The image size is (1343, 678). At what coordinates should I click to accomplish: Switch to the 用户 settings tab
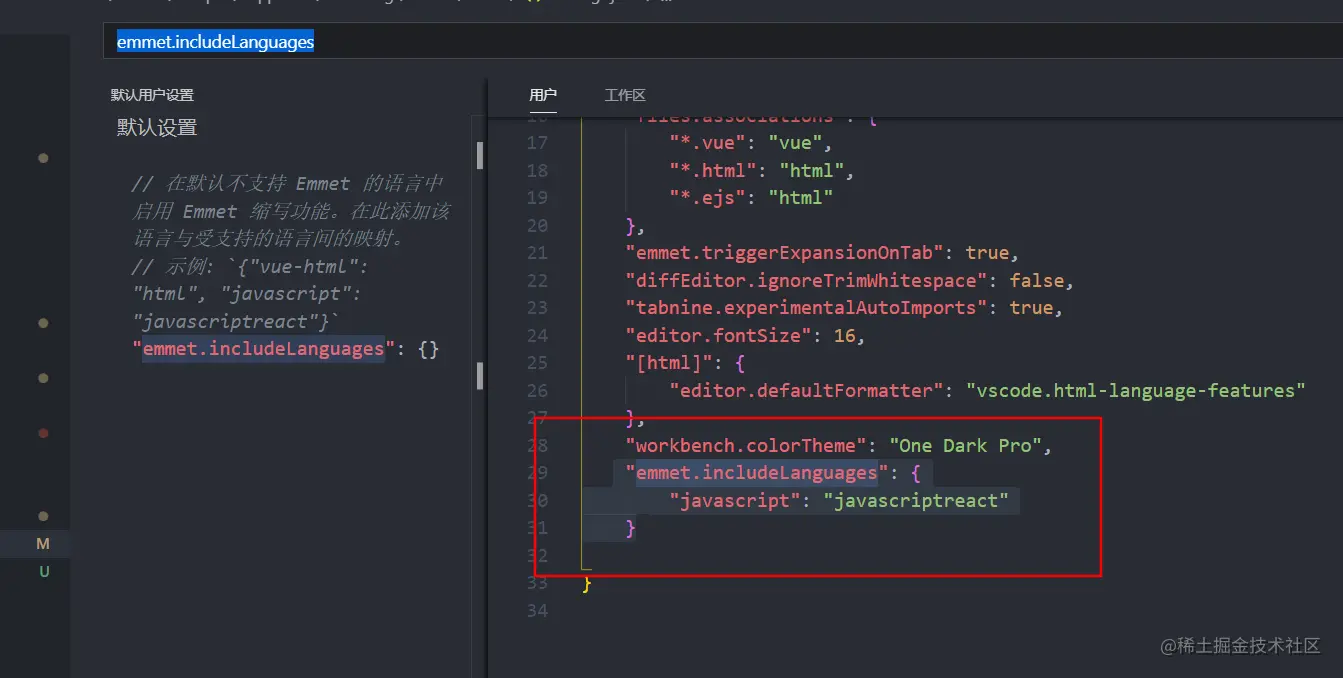point(543,95)
